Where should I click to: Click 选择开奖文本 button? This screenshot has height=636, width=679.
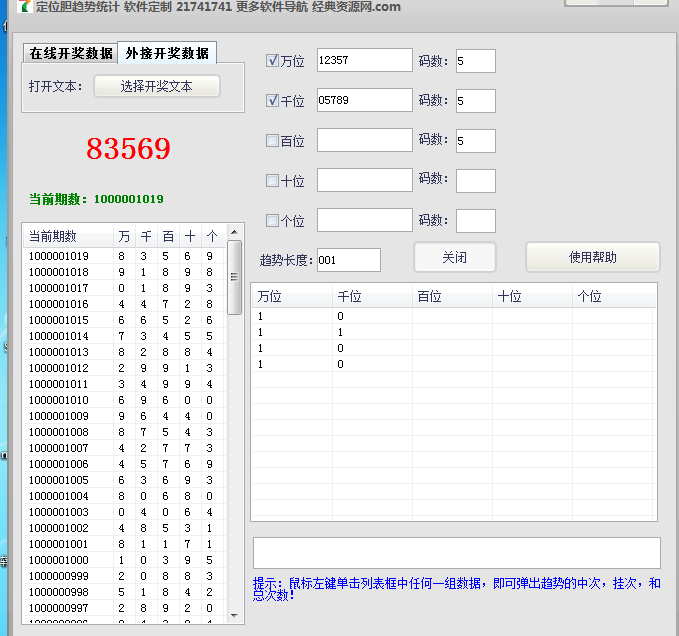(x=157, y=86)
